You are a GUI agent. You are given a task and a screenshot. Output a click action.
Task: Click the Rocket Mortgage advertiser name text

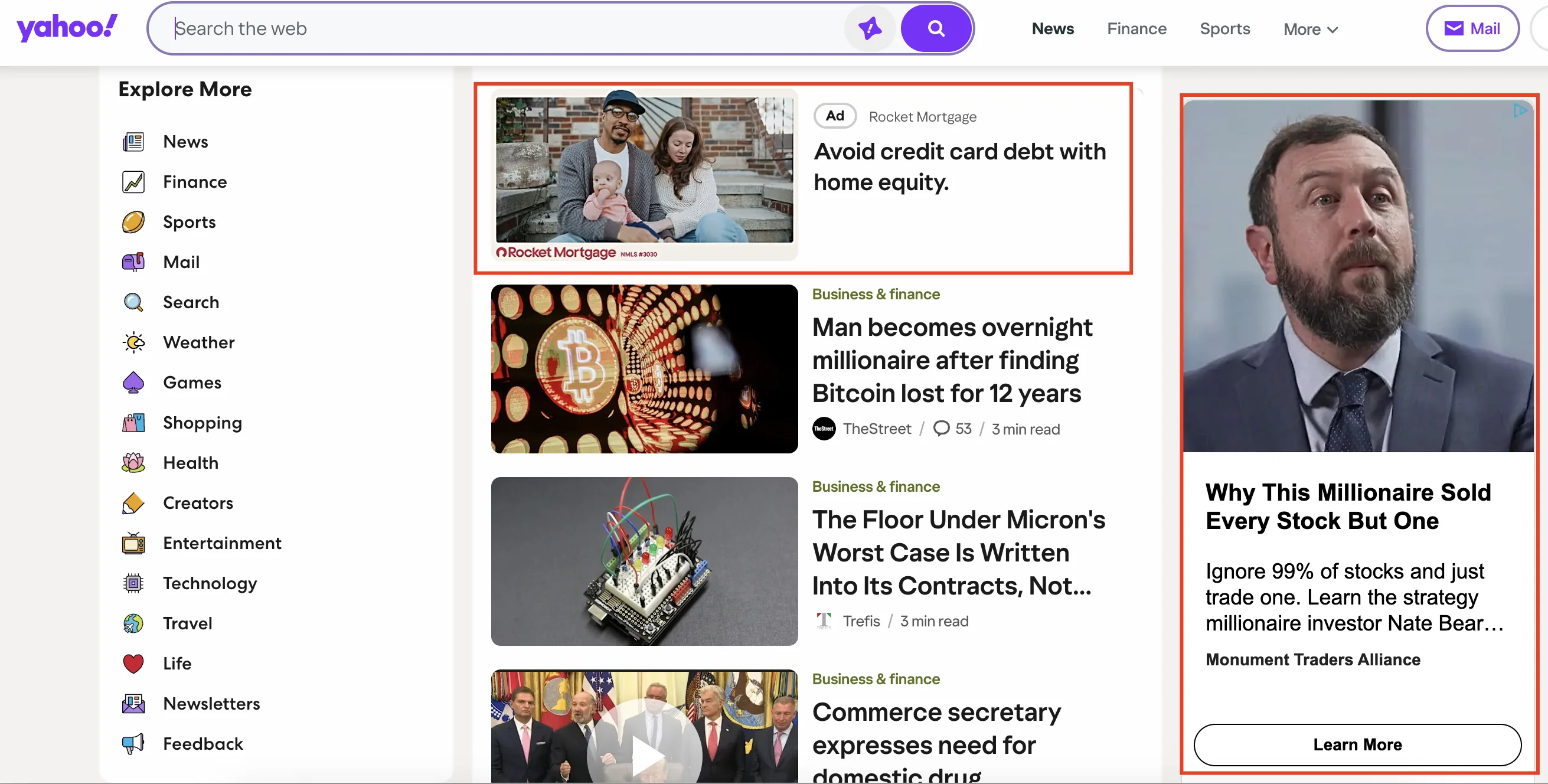tap(922, 116)
